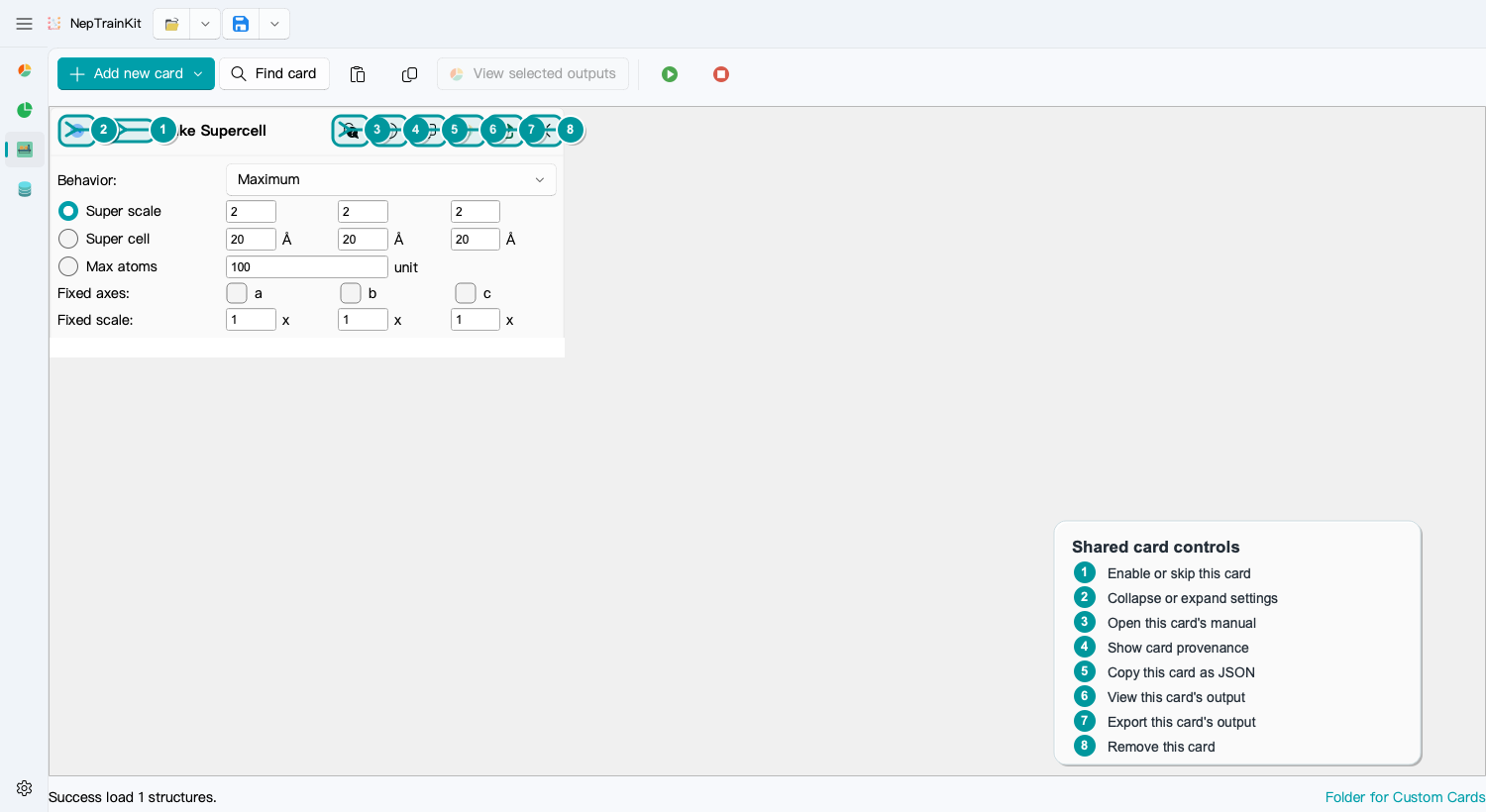Click the NepTrainKit logo icon
The width and height of the screenshot is (1486, 812).
point(54,24)
